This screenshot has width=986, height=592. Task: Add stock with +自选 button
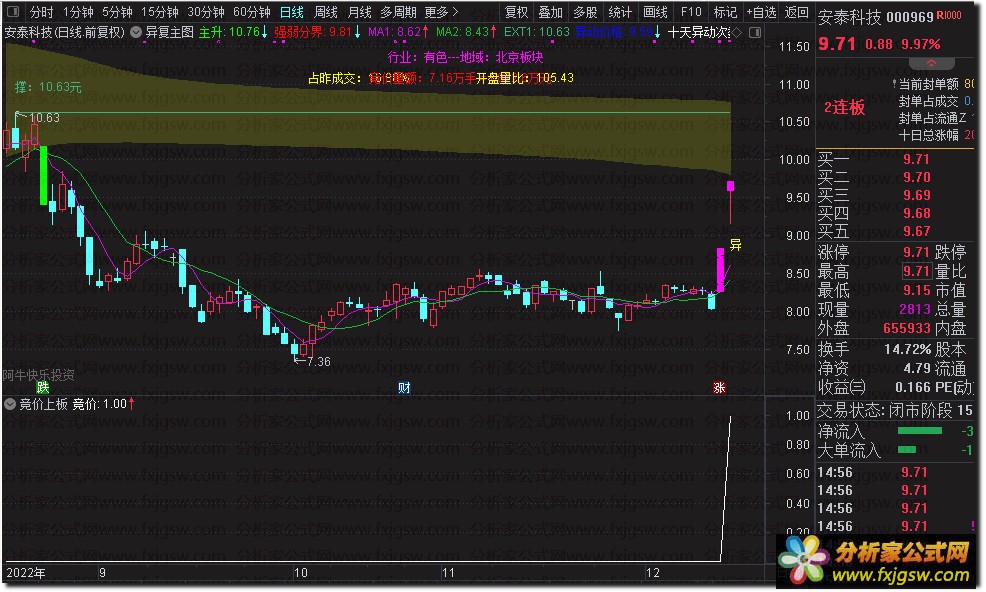pyautogui.click(x=762, y=12)
